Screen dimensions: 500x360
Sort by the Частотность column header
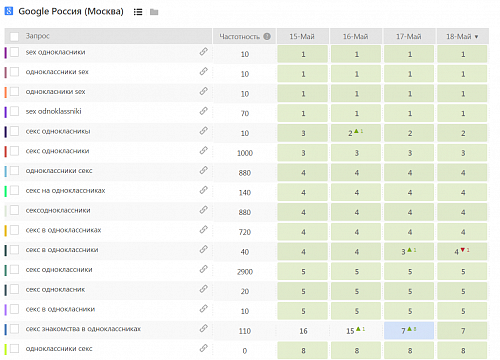click(239, 36)
